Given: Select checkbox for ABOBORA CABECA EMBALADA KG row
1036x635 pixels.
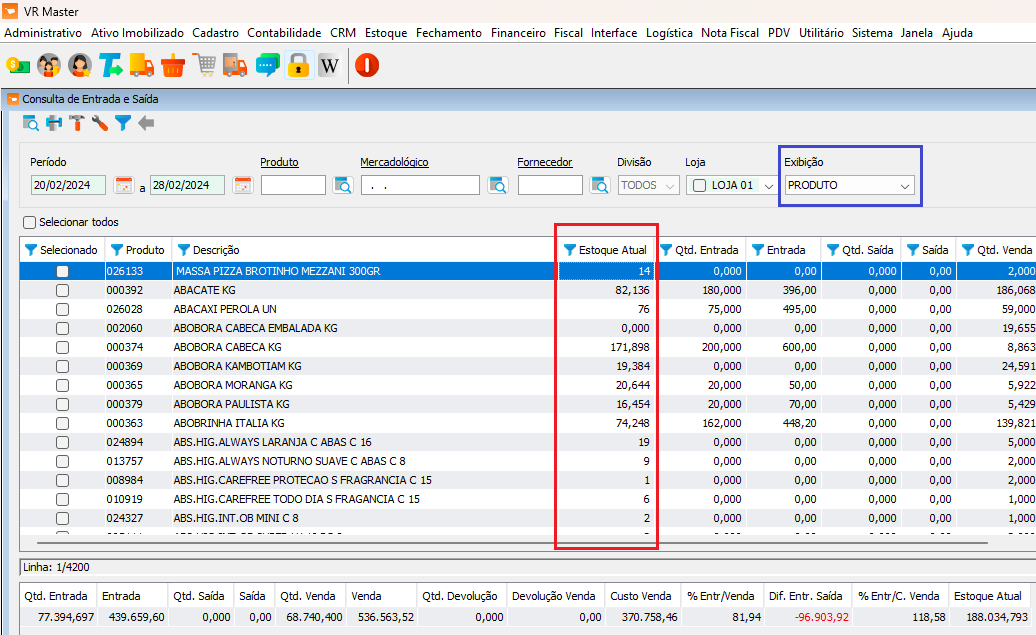Looking at the screenshot, I should coord(62,328).
